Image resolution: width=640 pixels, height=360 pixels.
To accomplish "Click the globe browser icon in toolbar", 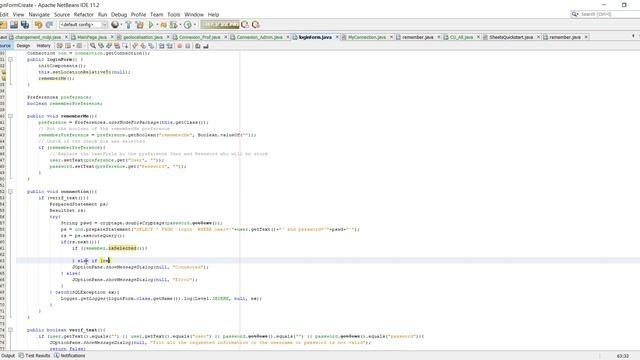I will 115,25.
